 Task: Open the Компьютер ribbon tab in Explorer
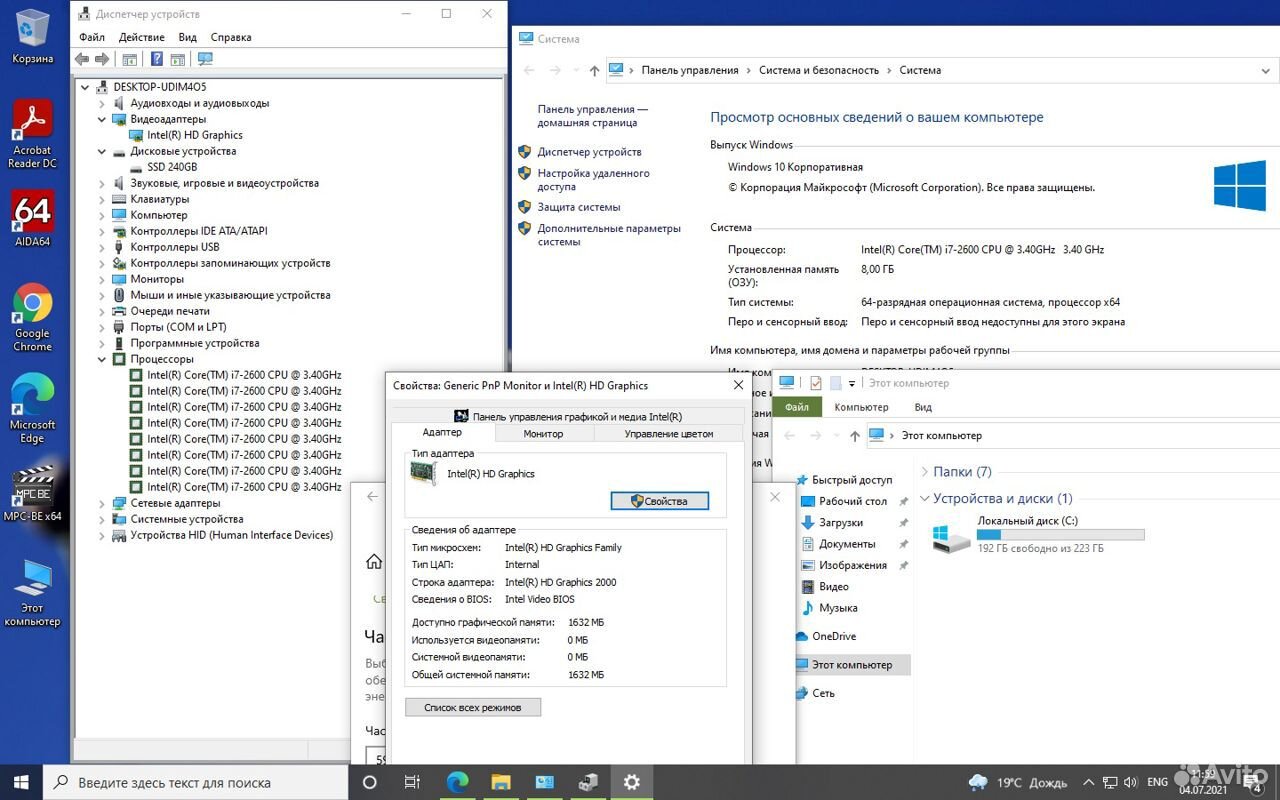click(861, 407)
